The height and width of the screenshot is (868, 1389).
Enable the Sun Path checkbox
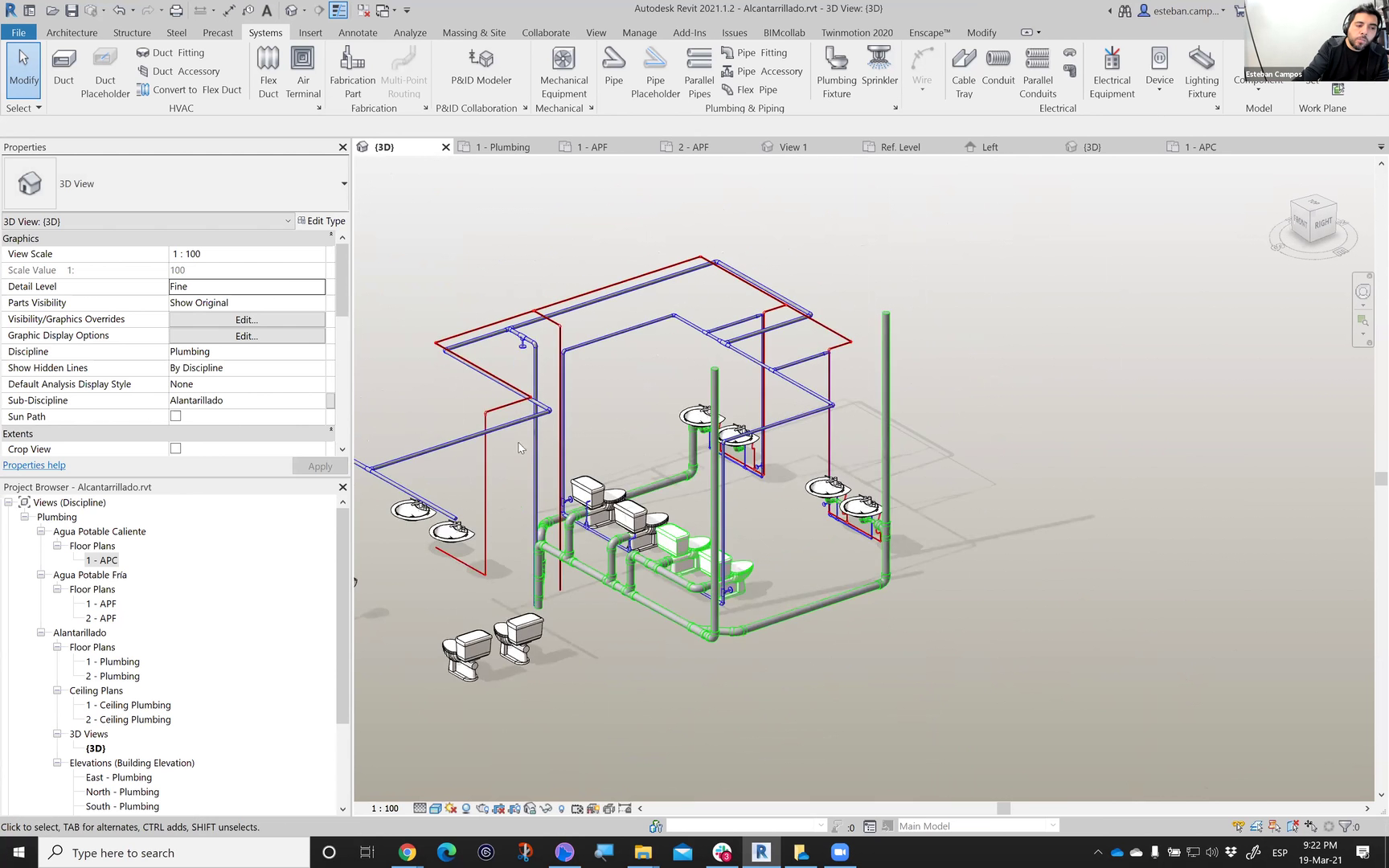click(x=175, y=416)
